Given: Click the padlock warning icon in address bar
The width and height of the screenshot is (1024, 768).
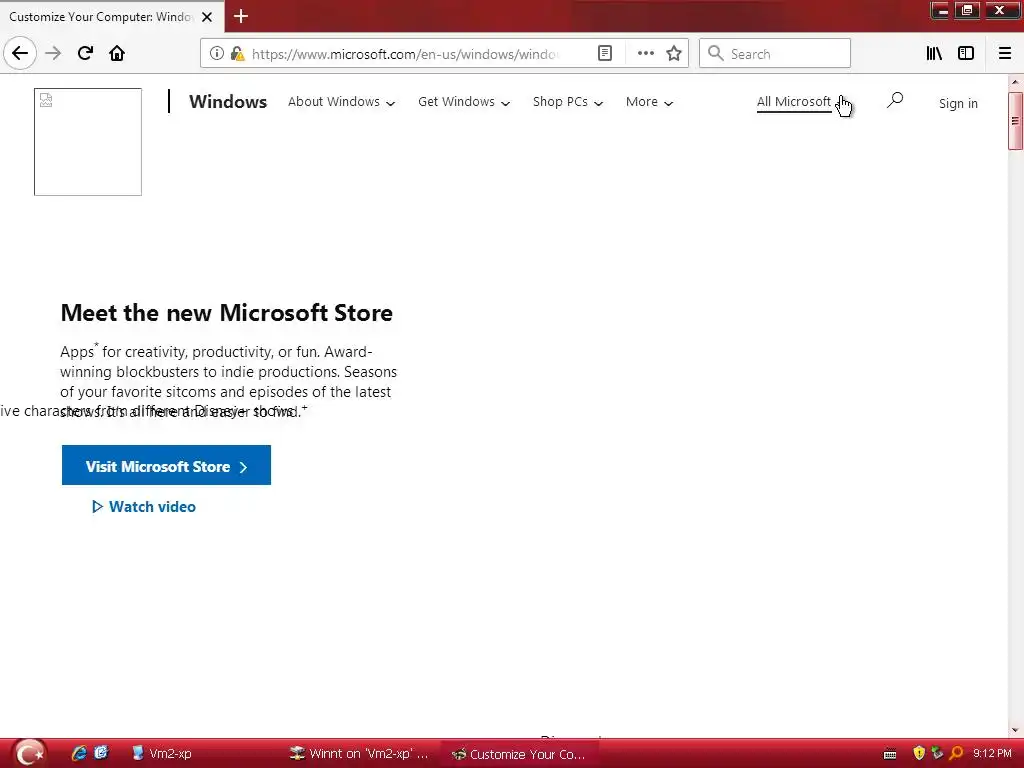Looking at the screenshot, I should click(x=237, y=54).
